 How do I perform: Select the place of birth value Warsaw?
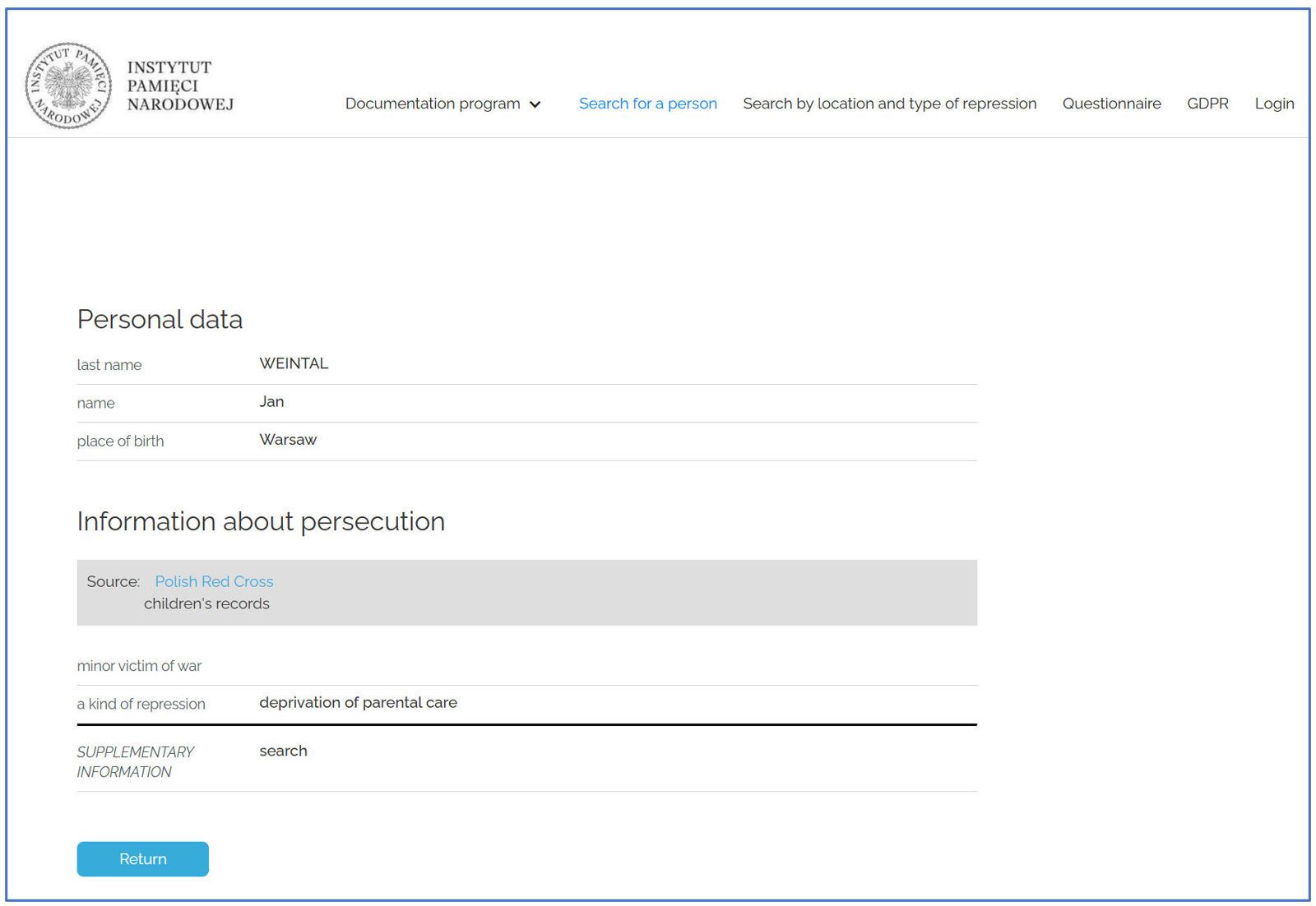click(288, 440)
